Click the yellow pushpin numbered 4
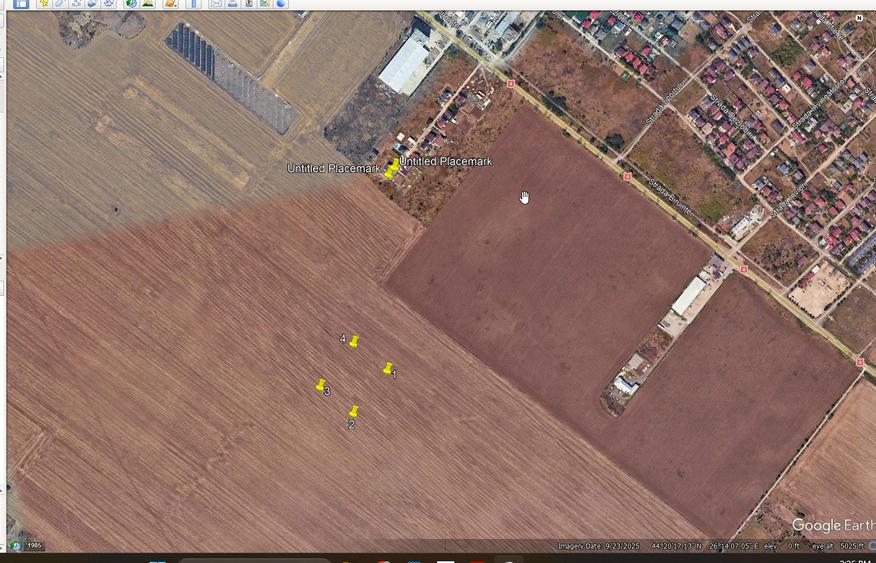This screenshot has height=563, width=876. click(x=354, y=341)
